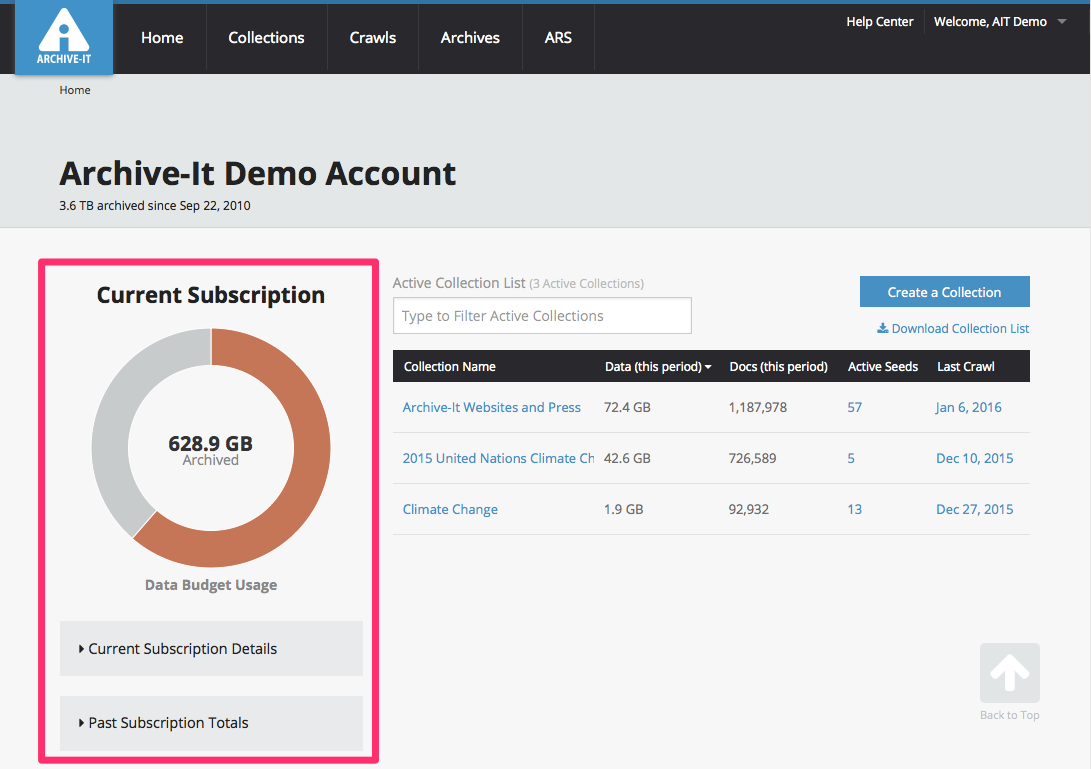This screenshot has width=1091, height=769.
Task: Click the Back to Top arrow icon
Action: 1009,674
